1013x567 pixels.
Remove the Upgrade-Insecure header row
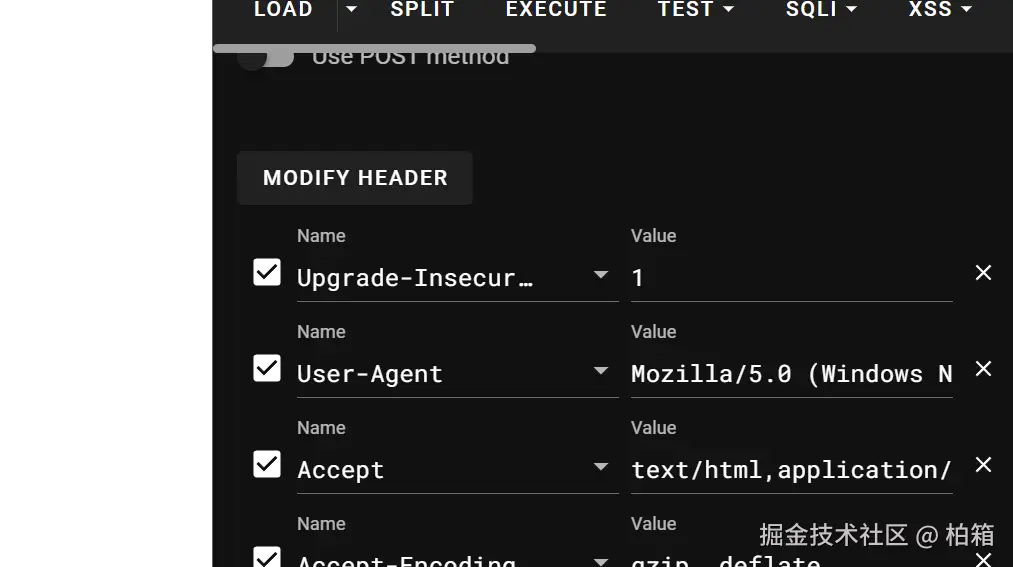[x=983, y=273]
